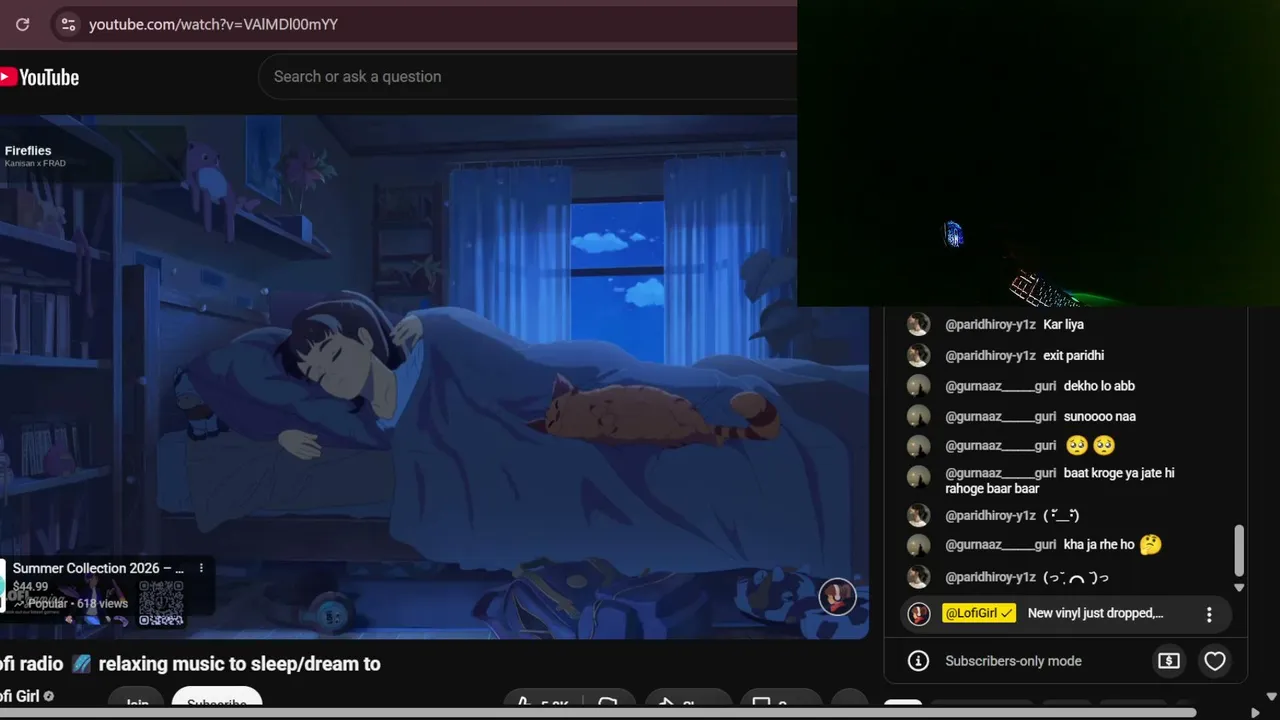1280x720 pixels.
Task: Click the 'Subscribers-only mode' text
Action: tap(1013, 661)
